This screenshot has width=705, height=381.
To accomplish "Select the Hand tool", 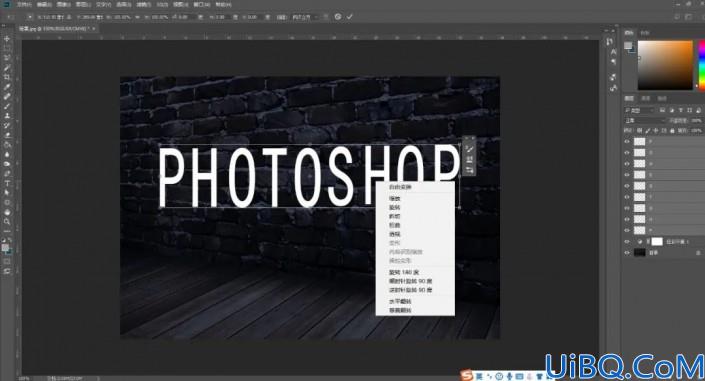I will [x=7, y=212].
